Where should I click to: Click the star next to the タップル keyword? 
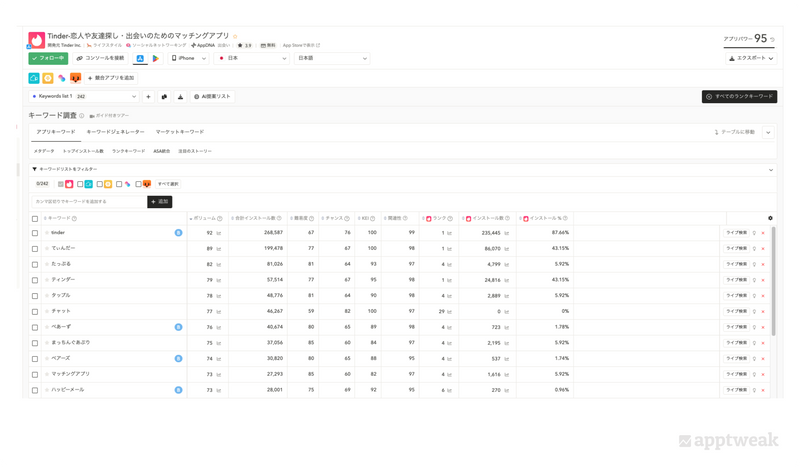tap(47, 296)
